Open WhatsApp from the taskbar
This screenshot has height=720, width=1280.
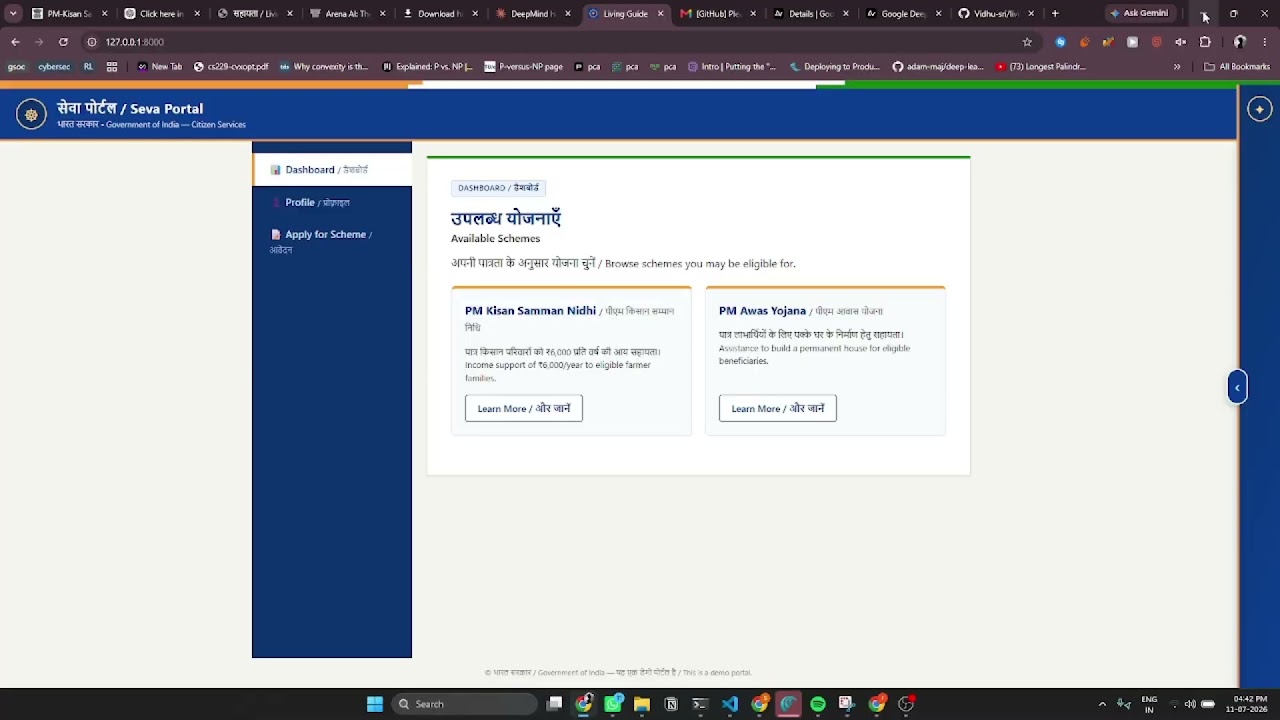(613, 704)
